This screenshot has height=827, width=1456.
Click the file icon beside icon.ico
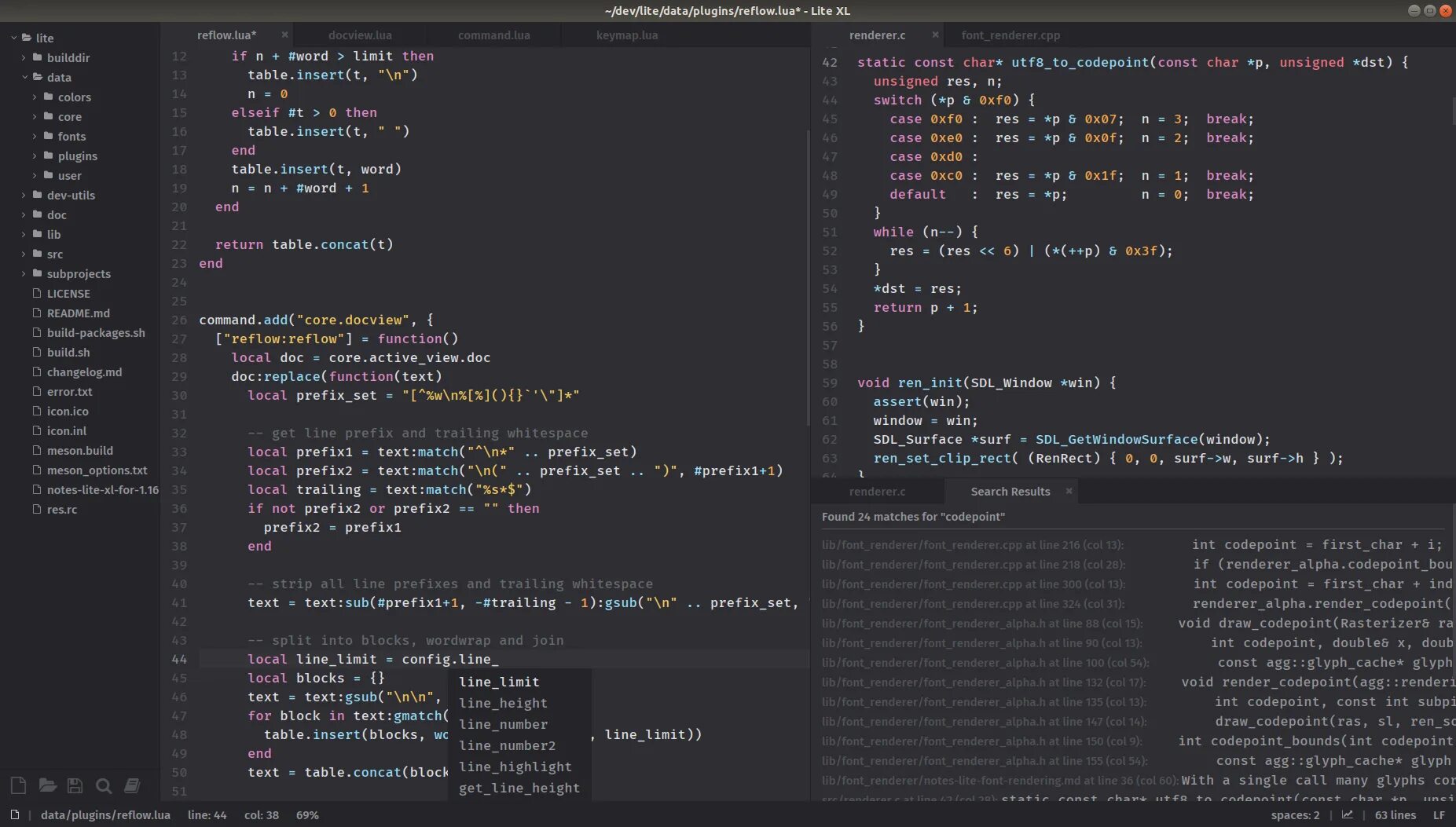[x=37, y=411]
